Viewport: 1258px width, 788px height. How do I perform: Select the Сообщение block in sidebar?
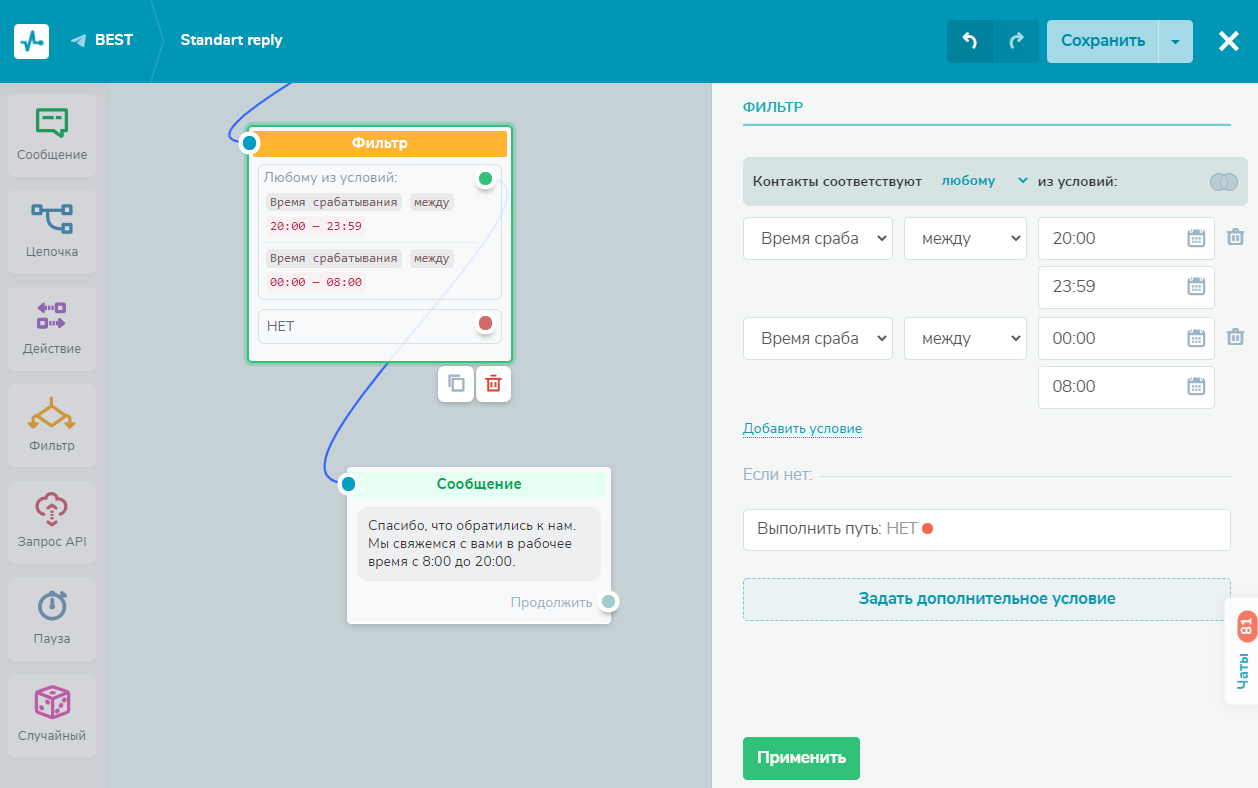tap(52, 135)
